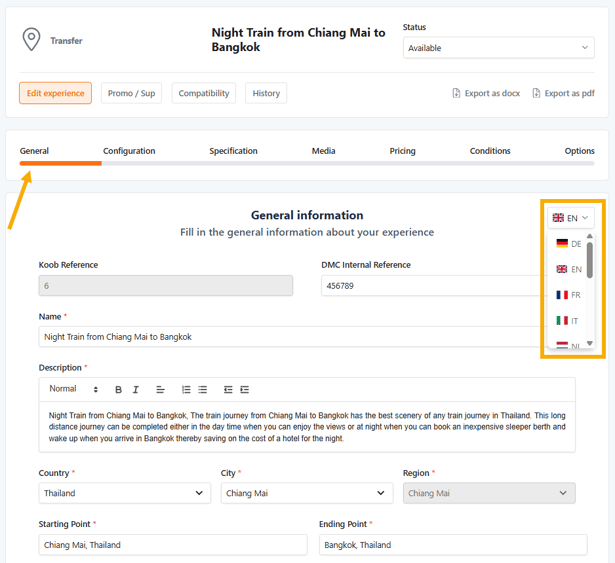Screen dimensions: 615x563
Task: Decrease indent in description editor
Action: tap(228, 390)
